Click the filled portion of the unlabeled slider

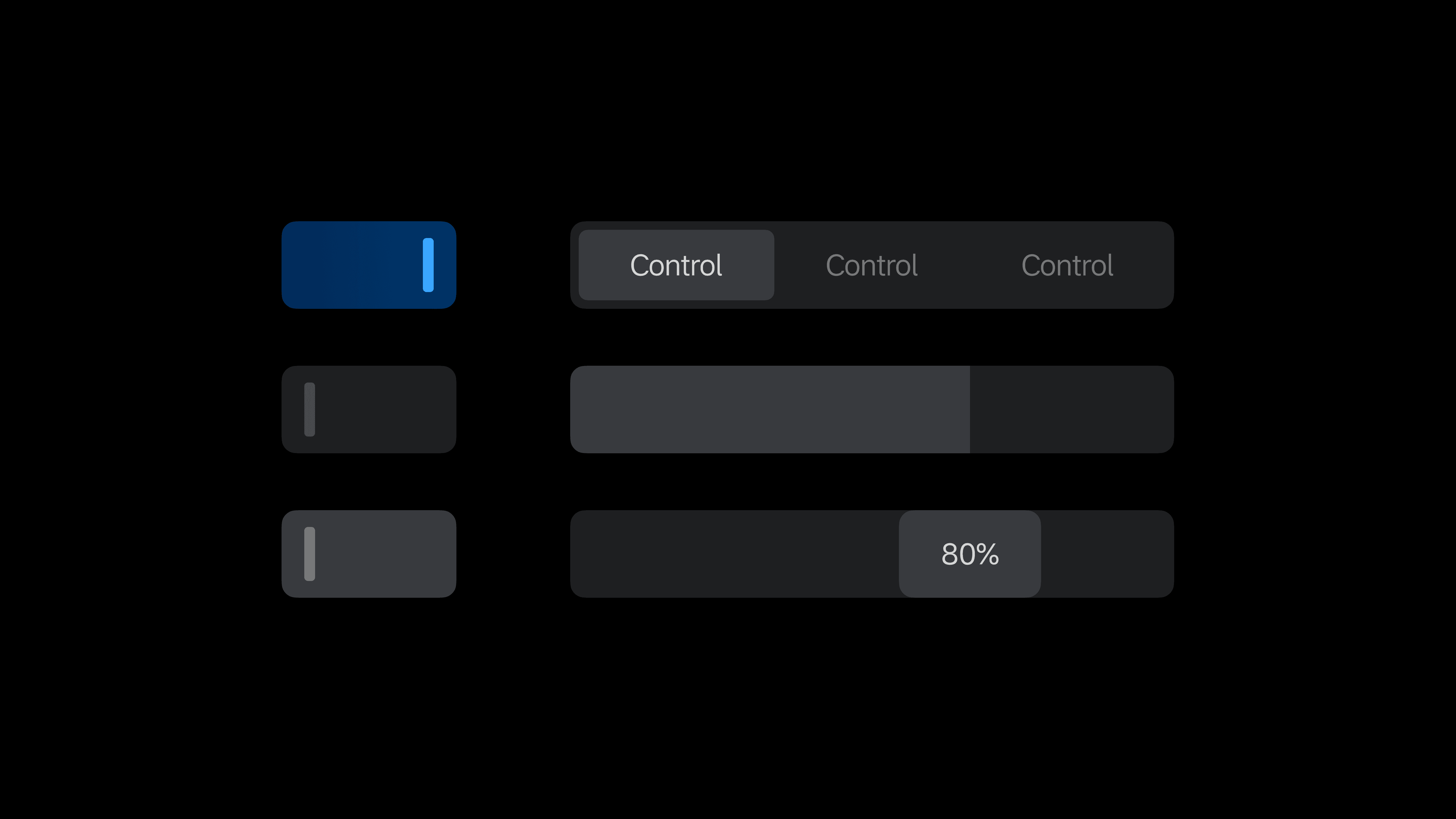point(770,409)
